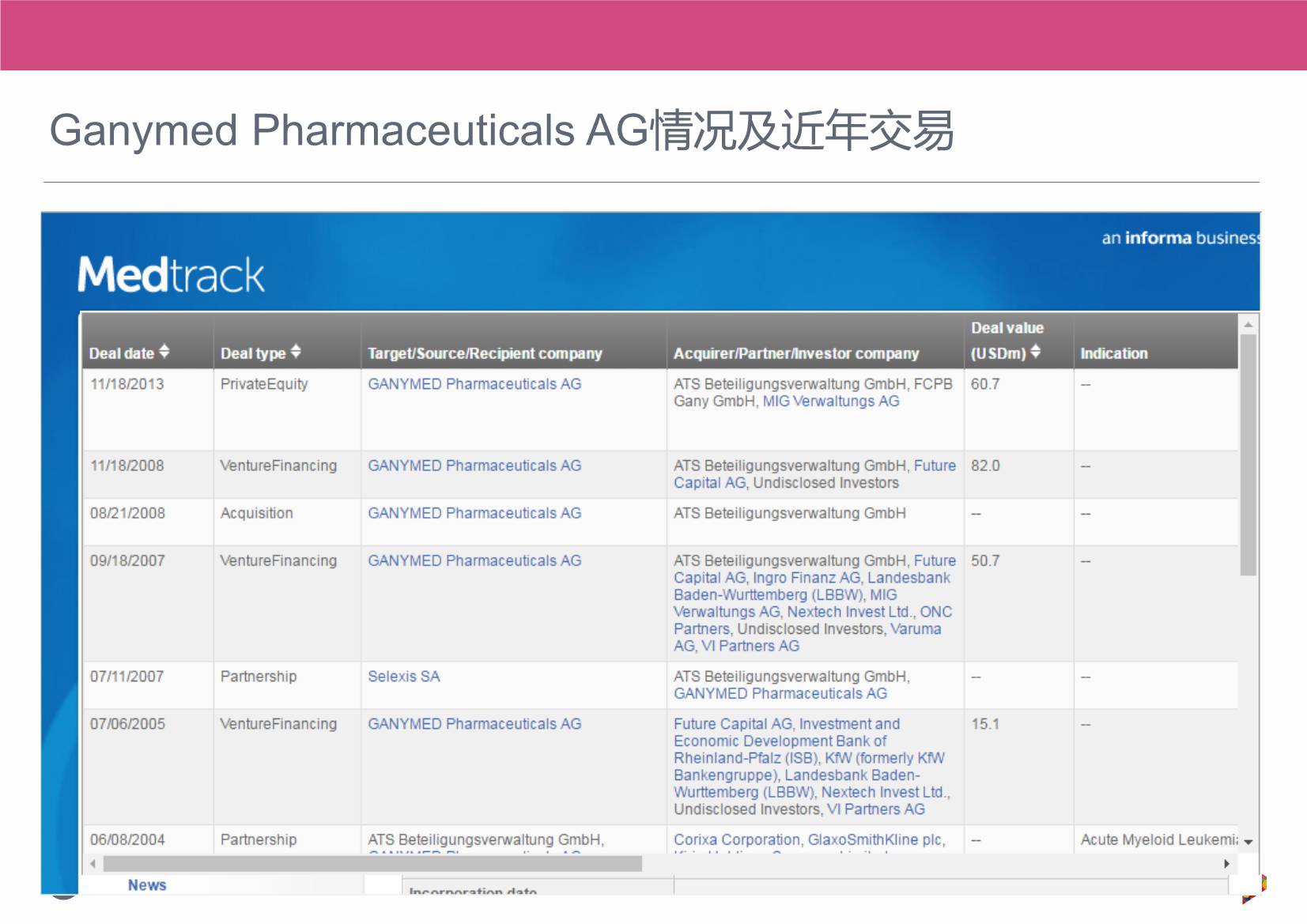
Task: Click the 'an informa business' text
Action: pyautogui.click(x=1180, y=238)
